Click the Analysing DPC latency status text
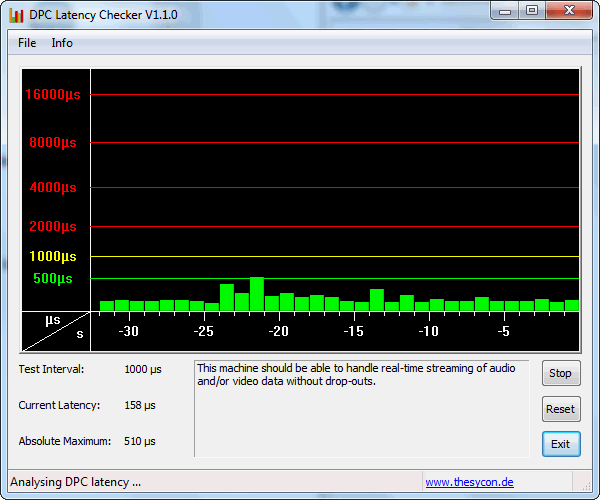 tap(75, 482)
